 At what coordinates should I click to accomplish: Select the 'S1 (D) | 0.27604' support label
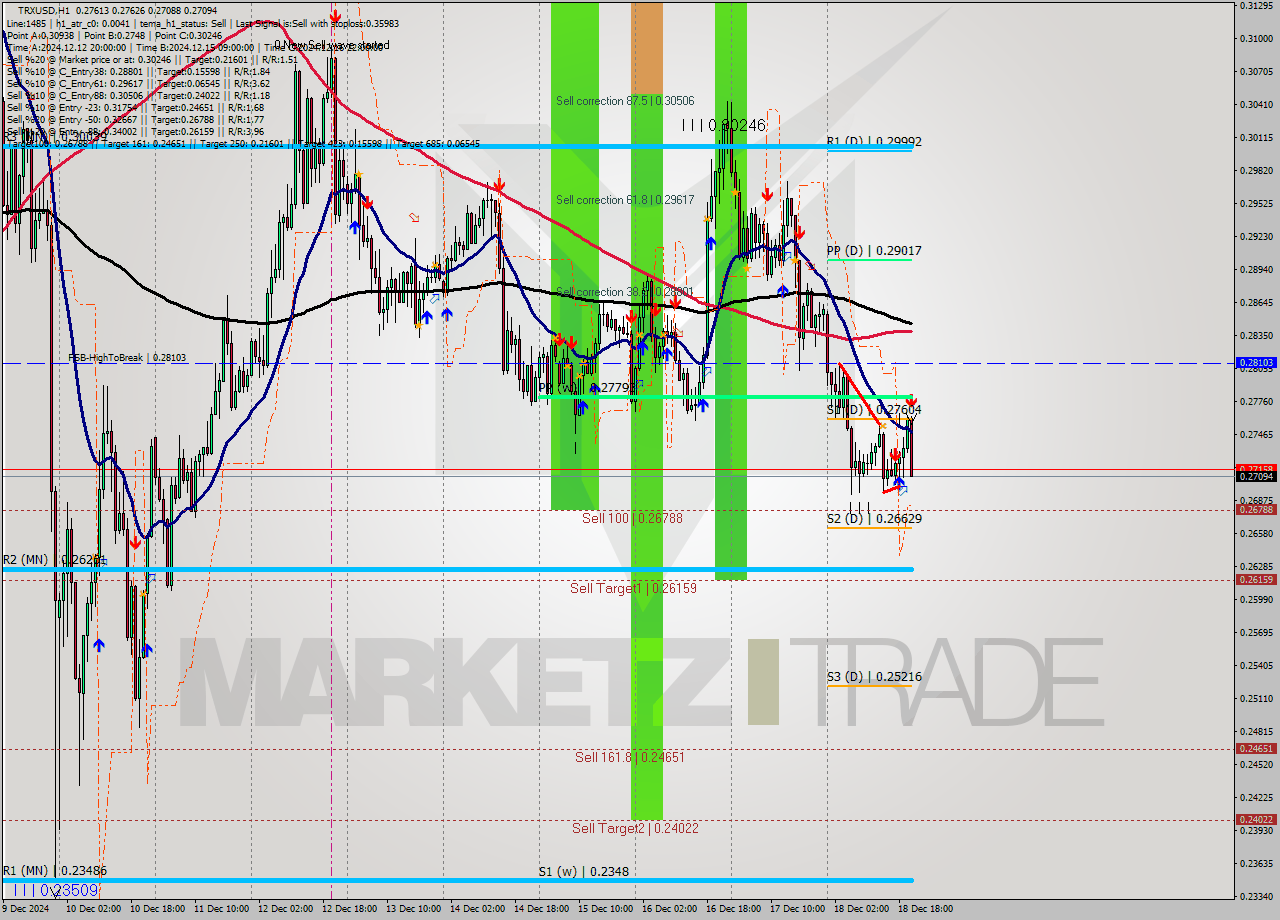tap(874, 410)
